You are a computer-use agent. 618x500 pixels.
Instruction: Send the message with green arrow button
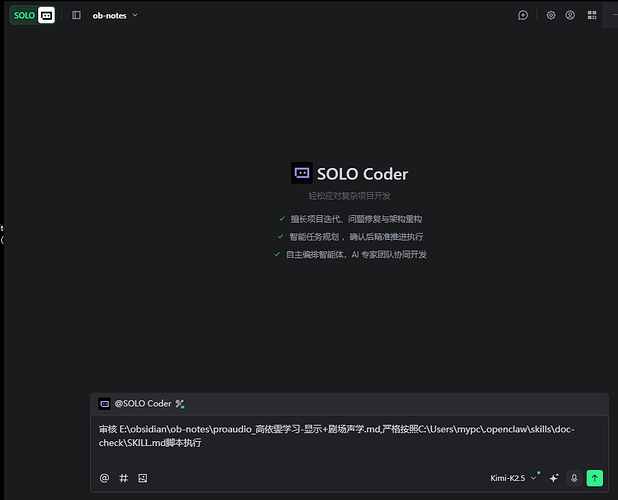pos(595,478)
